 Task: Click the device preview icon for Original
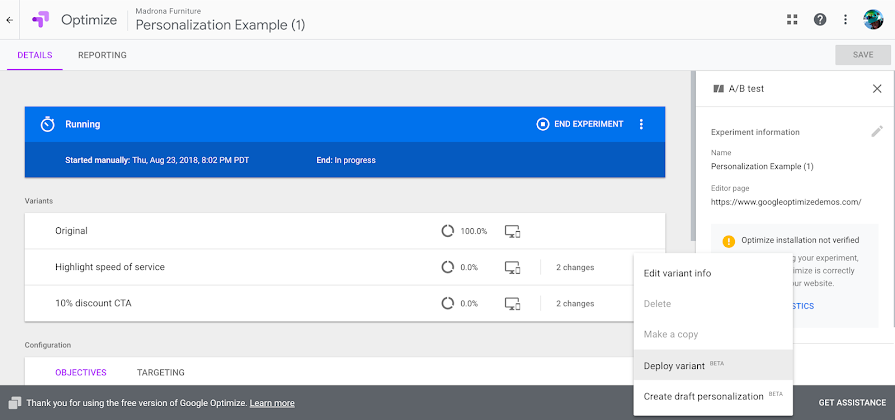click(x=513, y=231)
